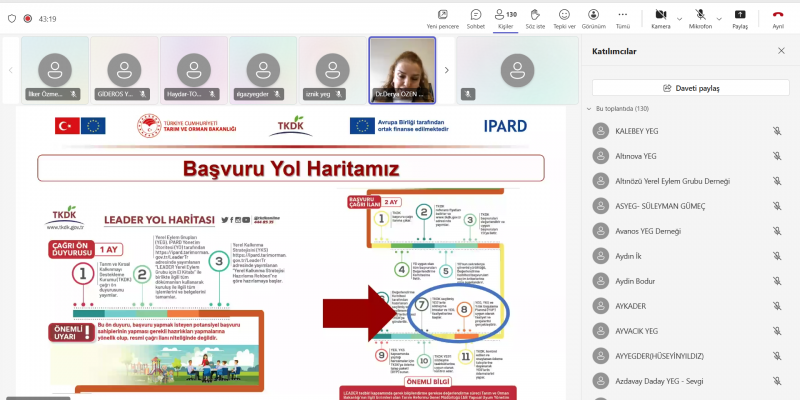Select İlker Özme... participant tile

pyautogui.click(x=55, y=70)
